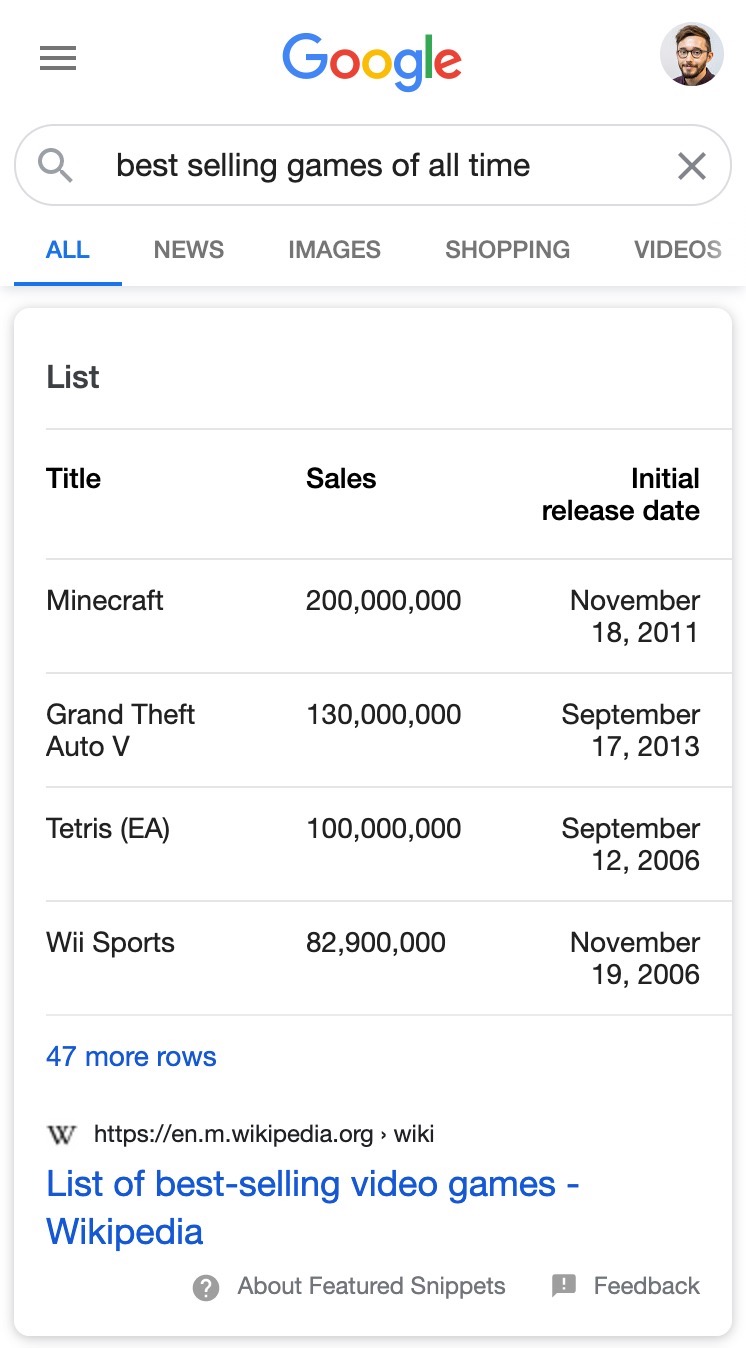This screenshot has width=746, height=1348.
Task: Click About Featured Snippets
Action: (x=371, y=1286)
